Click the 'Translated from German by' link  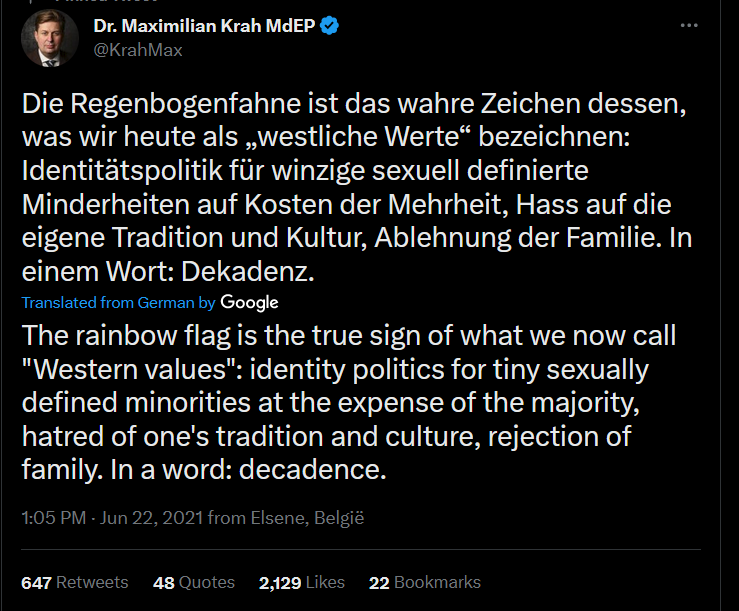click(x=118, y=303)
